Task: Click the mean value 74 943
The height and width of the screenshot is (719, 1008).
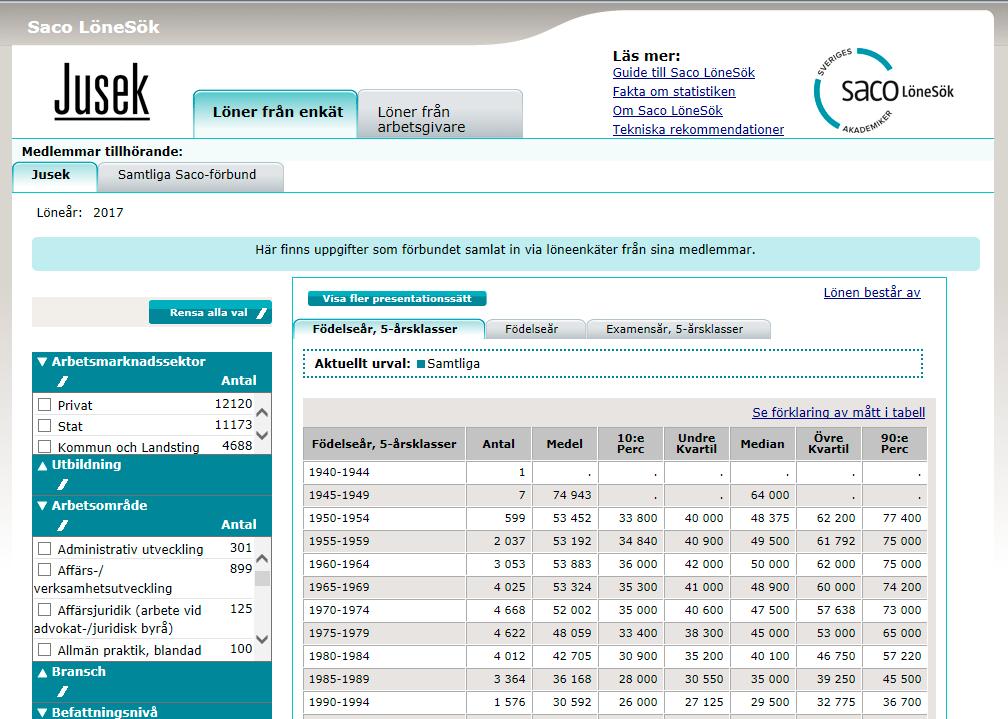Action: tap(572, 495)
